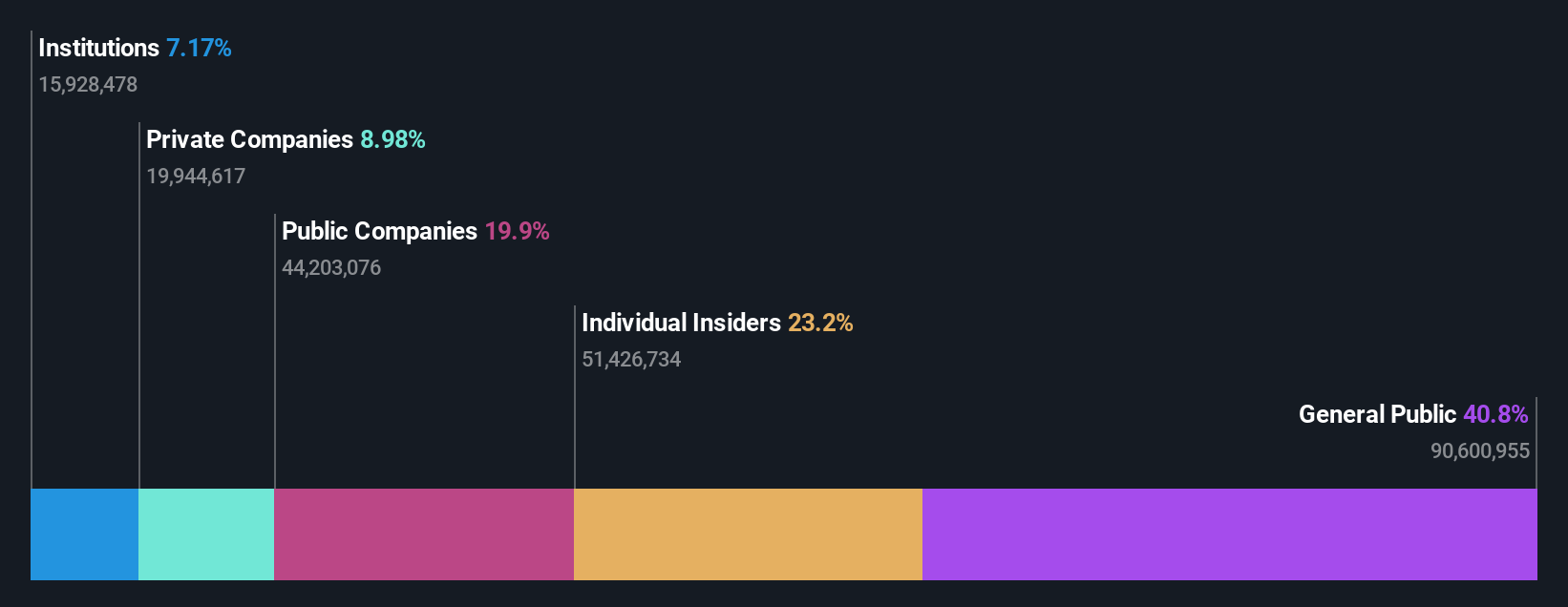Click the pink Public Companies bar segment
The width and height of the screenshot is (1568, 607).
424,534
